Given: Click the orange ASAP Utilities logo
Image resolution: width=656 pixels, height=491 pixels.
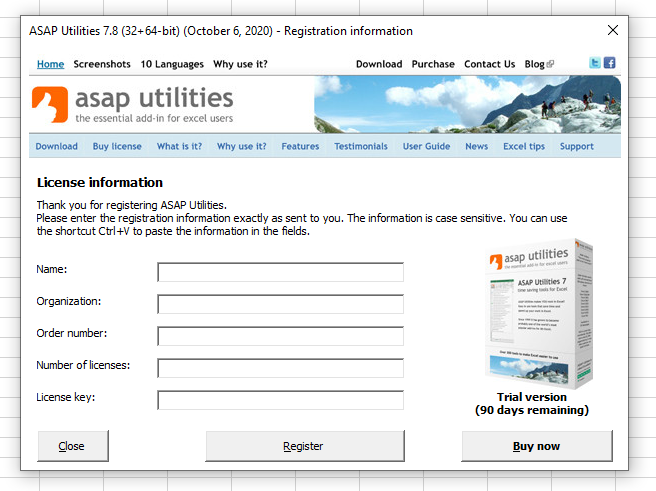Looking at the screenshot, I should (50, 105).
